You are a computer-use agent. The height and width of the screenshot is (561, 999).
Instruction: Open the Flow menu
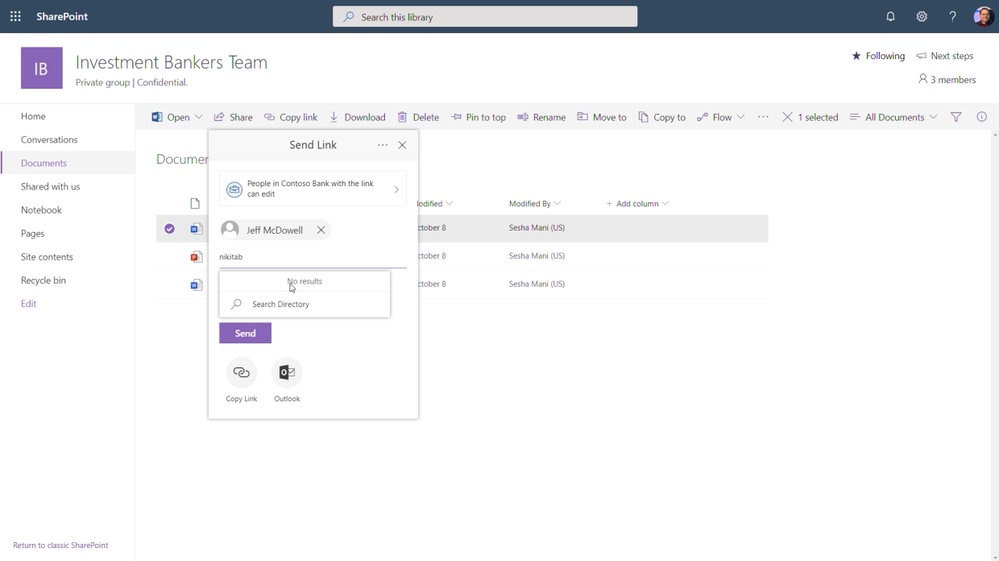[721, 117]
